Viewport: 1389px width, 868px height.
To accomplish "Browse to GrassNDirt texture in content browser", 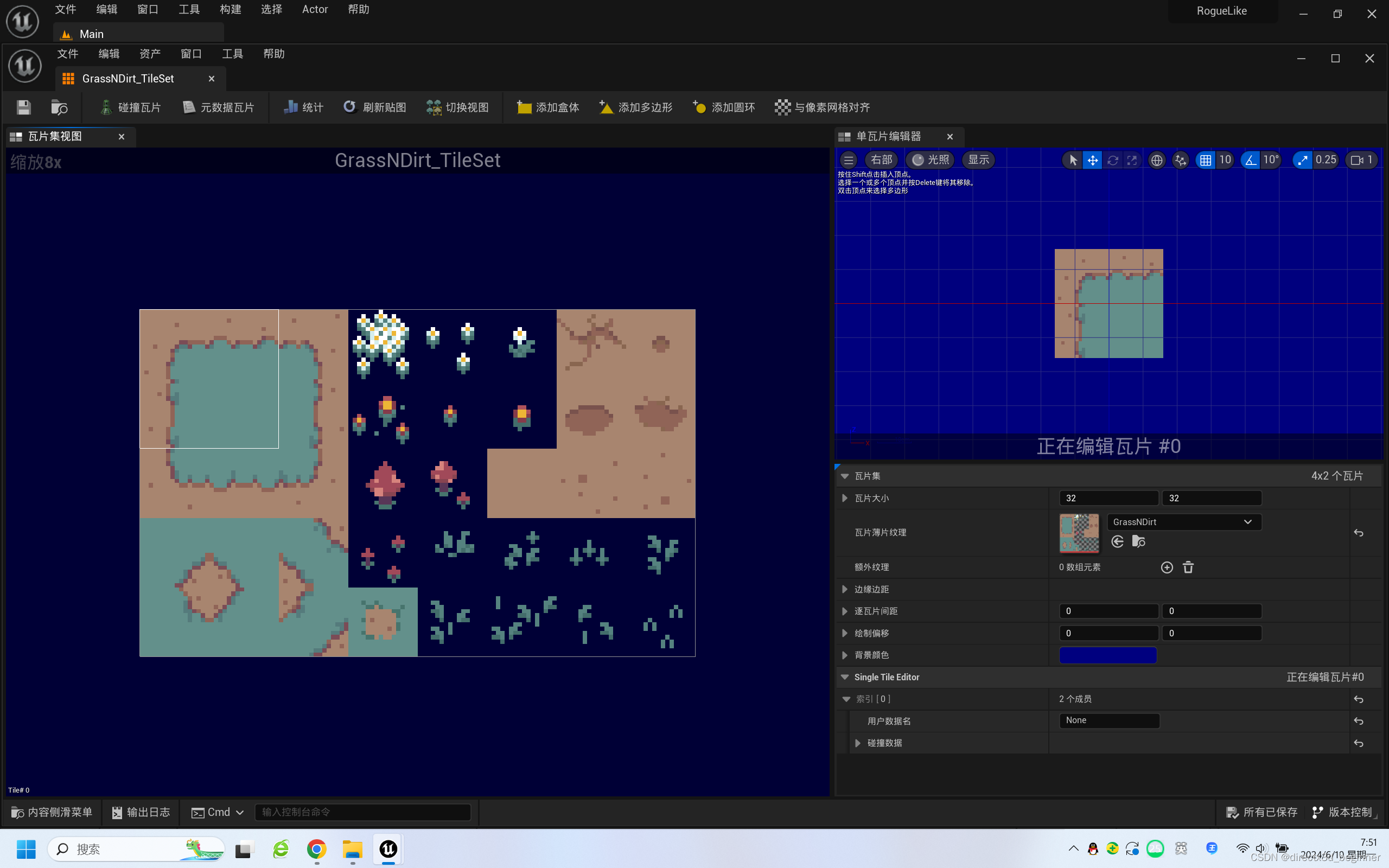I will point(1139,541).
